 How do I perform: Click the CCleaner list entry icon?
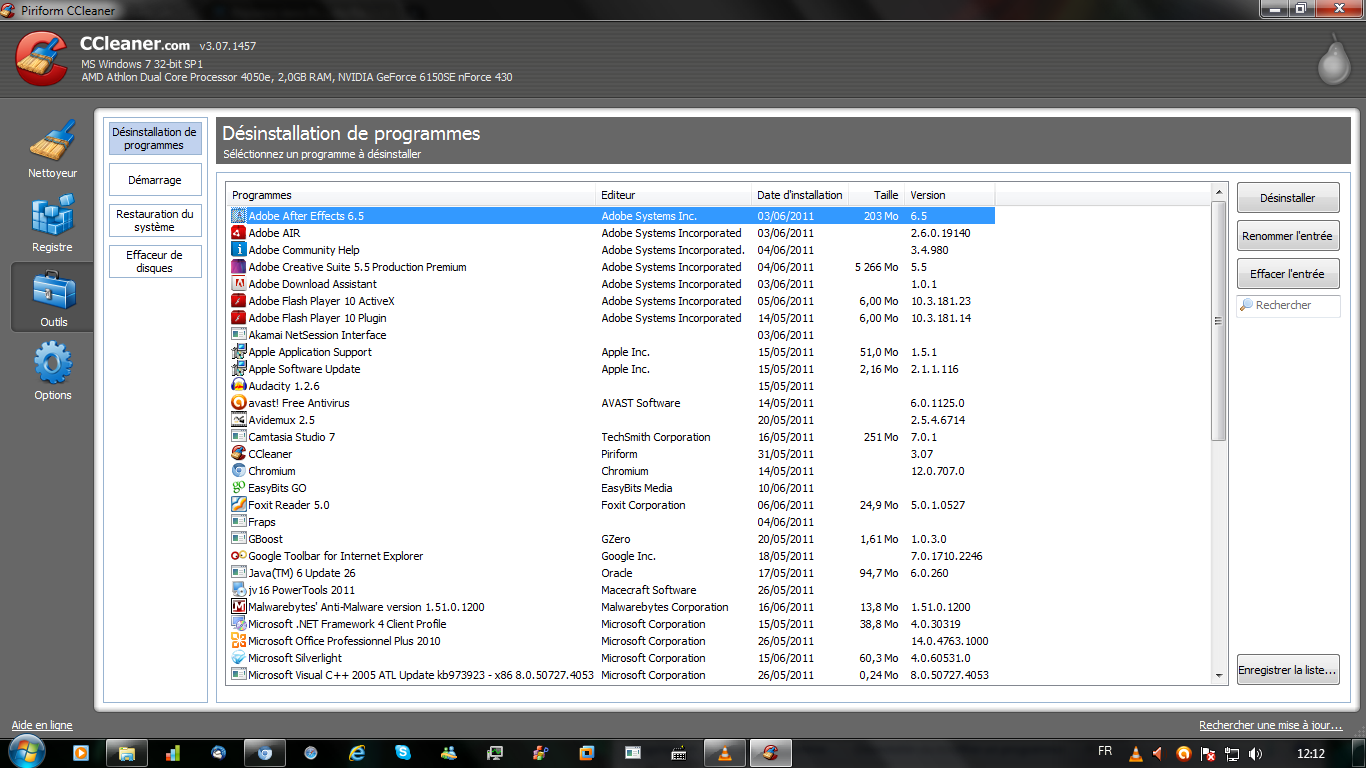(239, 454)
